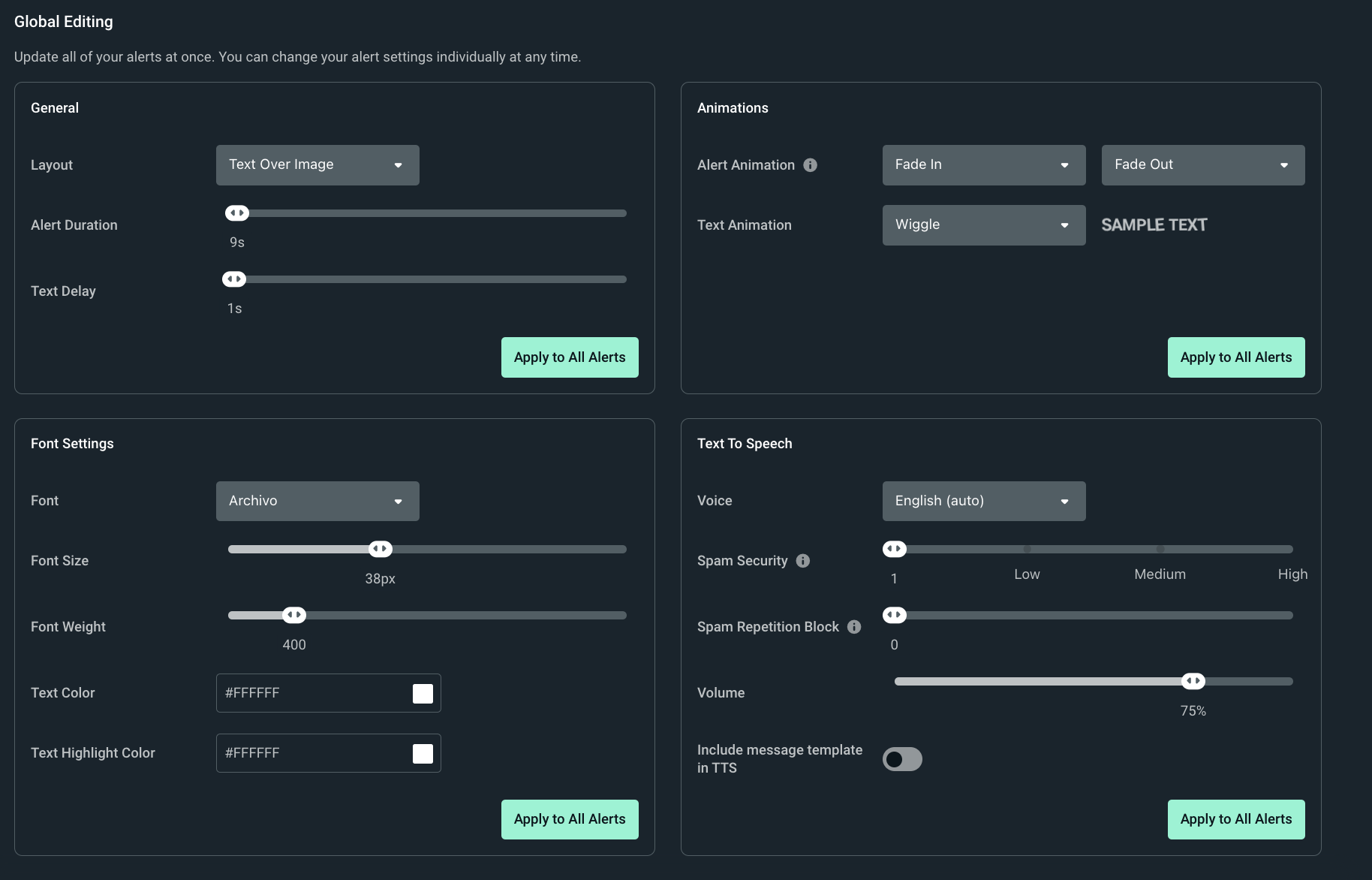1372x880 pixels.
Task: Open the Layout dropdown
Action: 317,165
